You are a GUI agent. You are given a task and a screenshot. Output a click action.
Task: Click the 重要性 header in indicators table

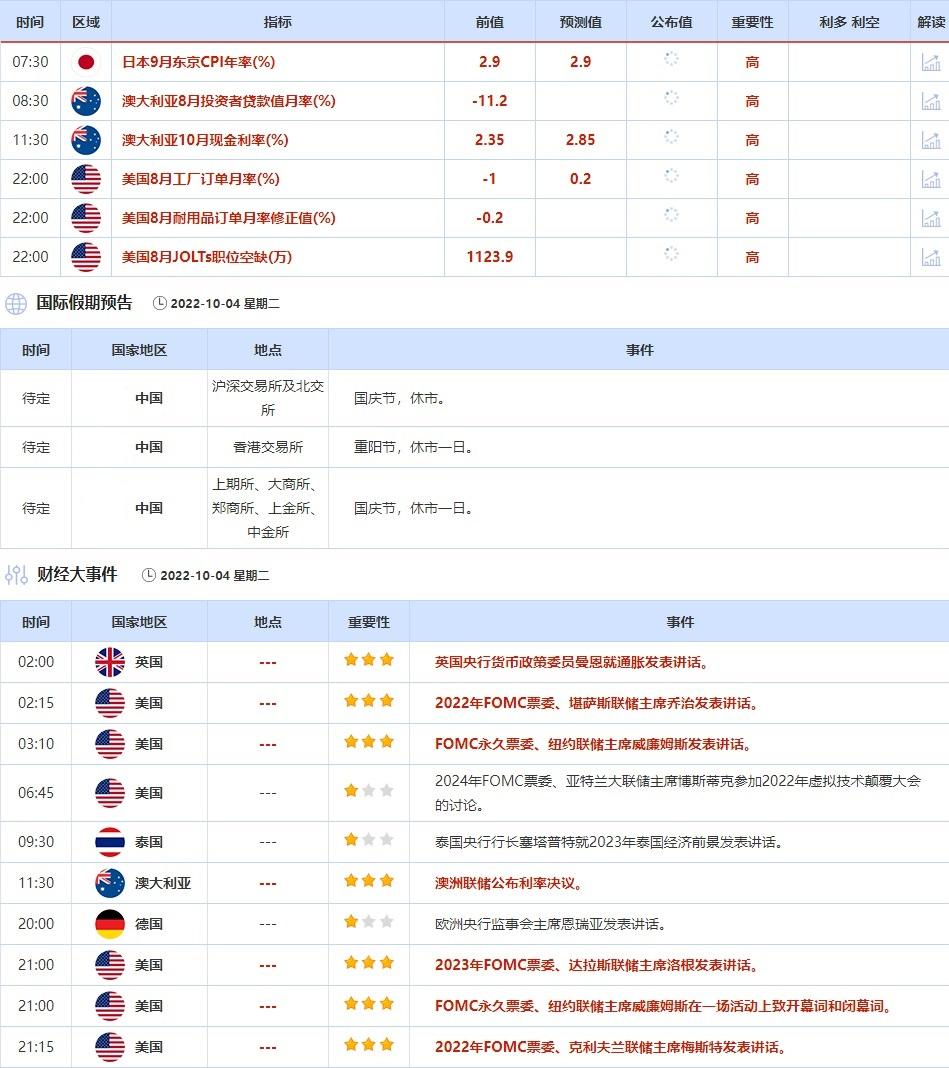click(x=752, y=22)
